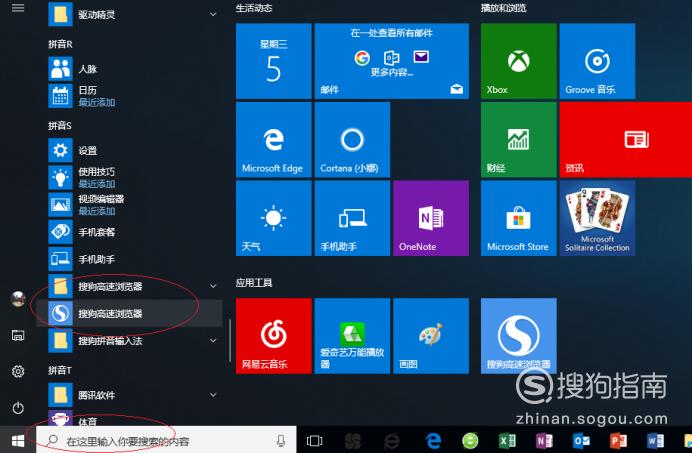Open Edge from the taskbar
Screen dimensions: 692x453
point(434,440)
